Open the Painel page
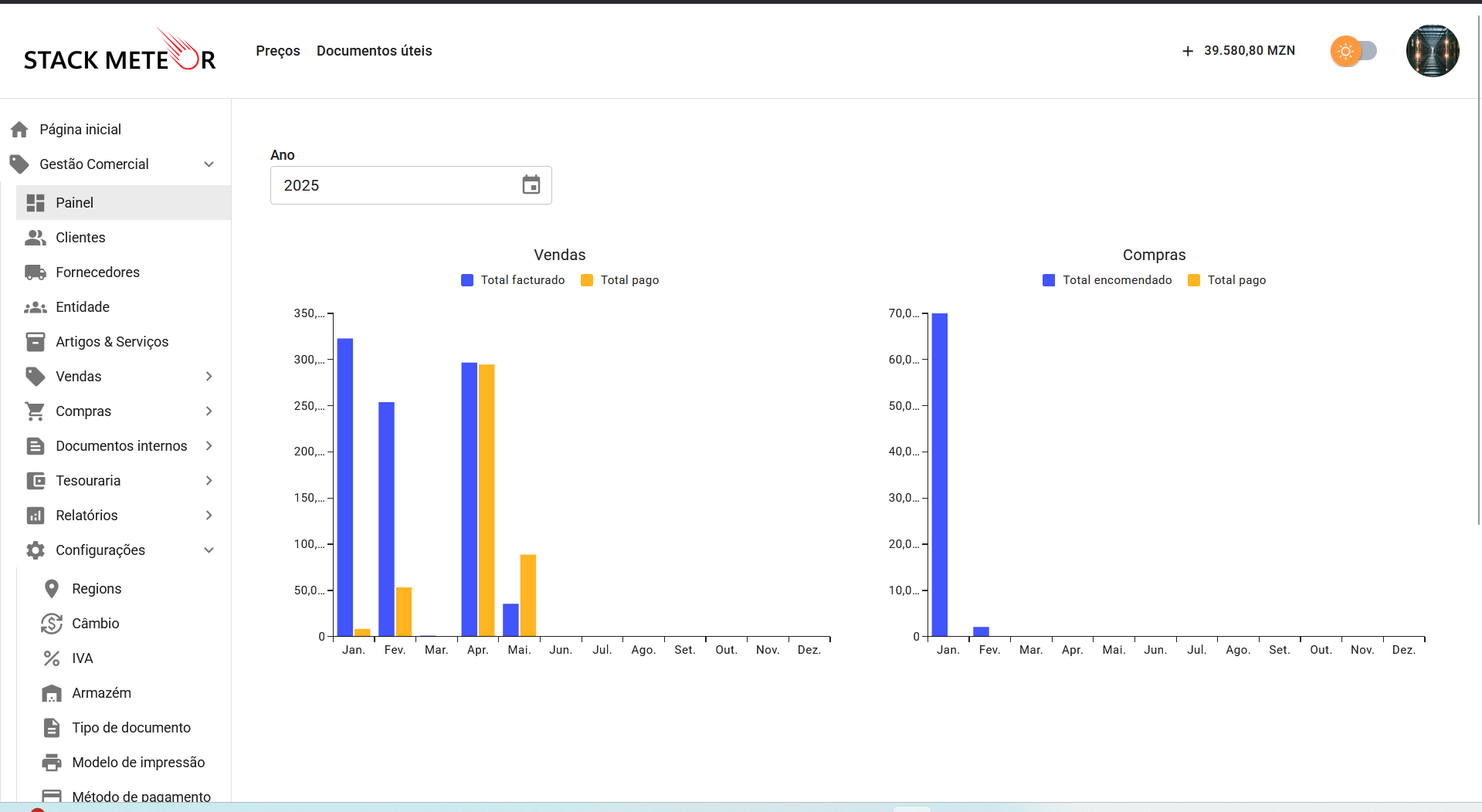 click(x=124, y=202)
